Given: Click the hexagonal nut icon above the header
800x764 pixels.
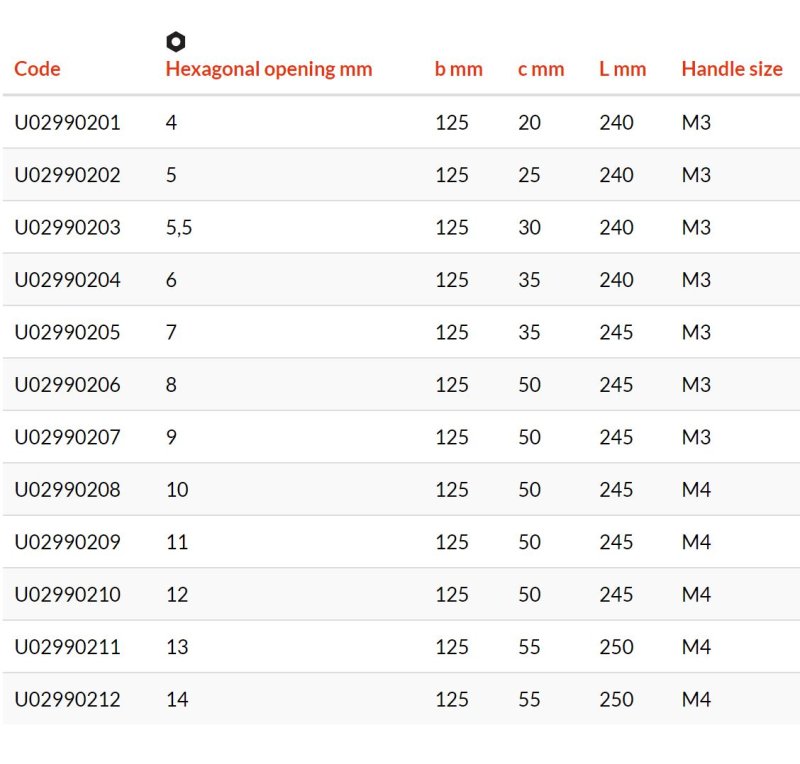Looking at the screenshot, I should point(176,42).
